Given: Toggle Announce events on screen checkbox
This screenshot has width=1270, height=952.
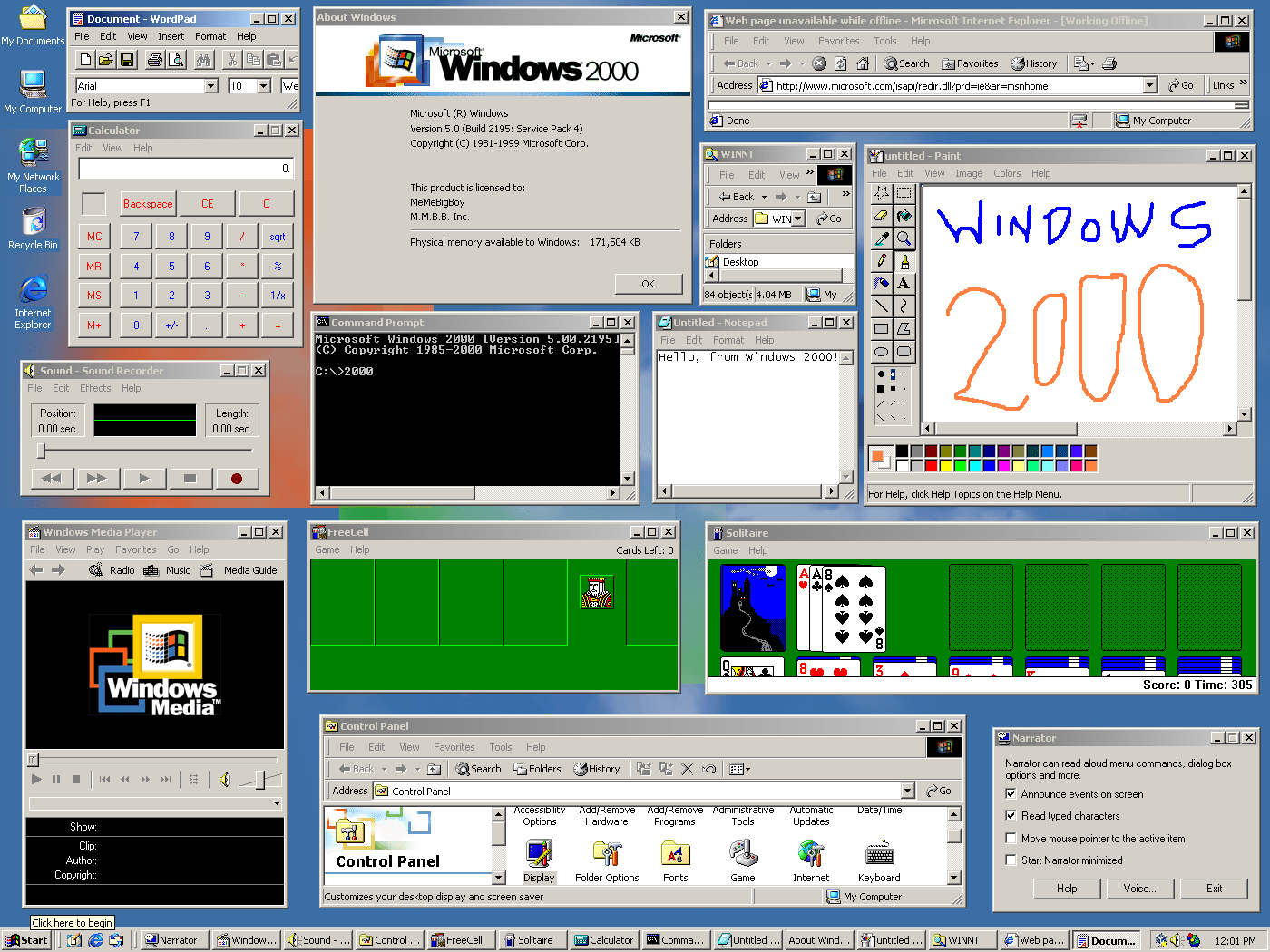Looking at the screenshot, I should [1011, 794].
